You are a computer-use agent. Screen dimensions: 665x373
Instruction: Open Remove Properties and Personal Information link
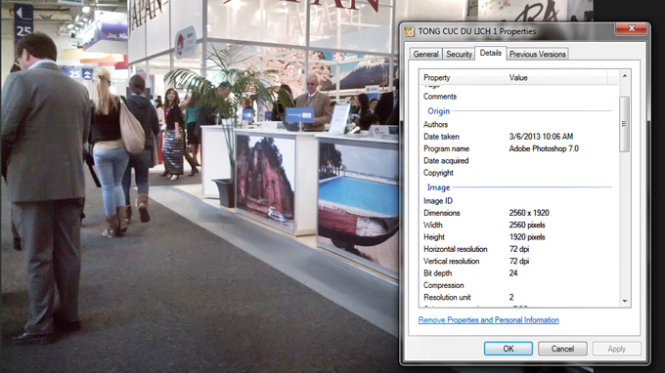(489, 320)
